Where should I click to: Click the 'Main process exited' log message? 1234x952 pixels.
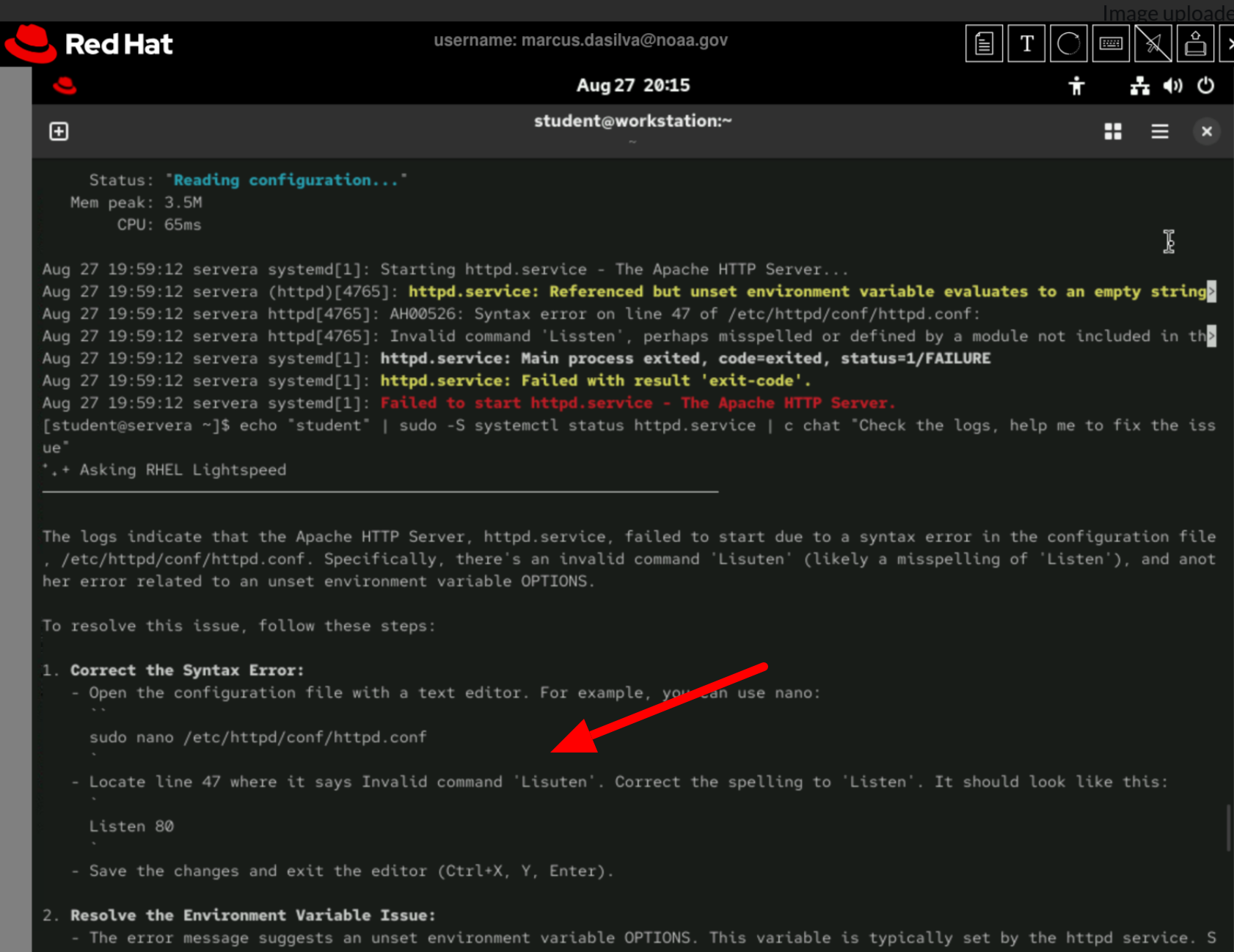685,359
